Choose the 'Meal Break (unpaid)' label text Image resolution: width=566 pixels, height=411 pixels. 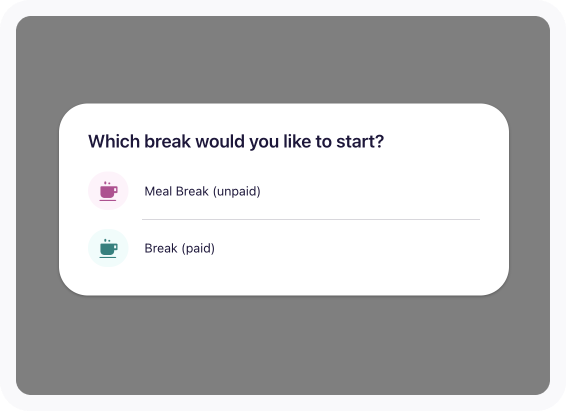click(203, 191)
